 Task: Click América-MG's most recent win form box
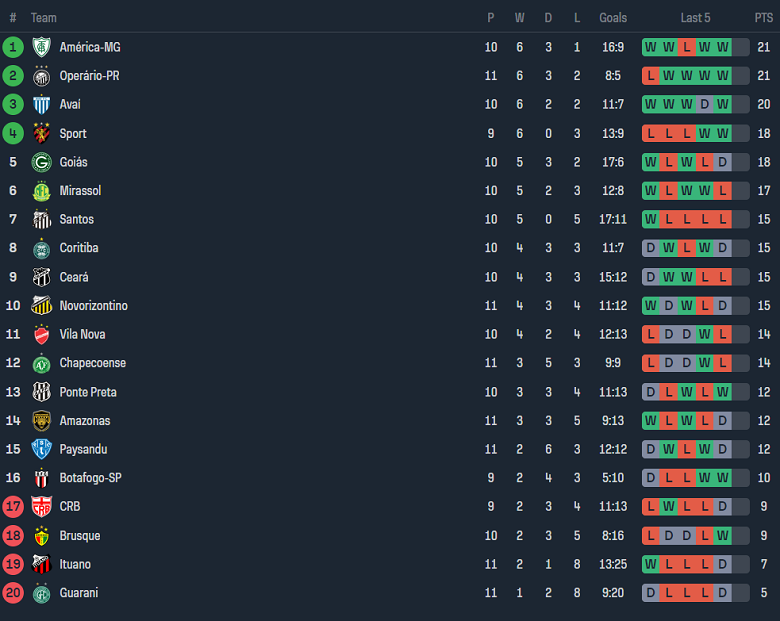722,47
